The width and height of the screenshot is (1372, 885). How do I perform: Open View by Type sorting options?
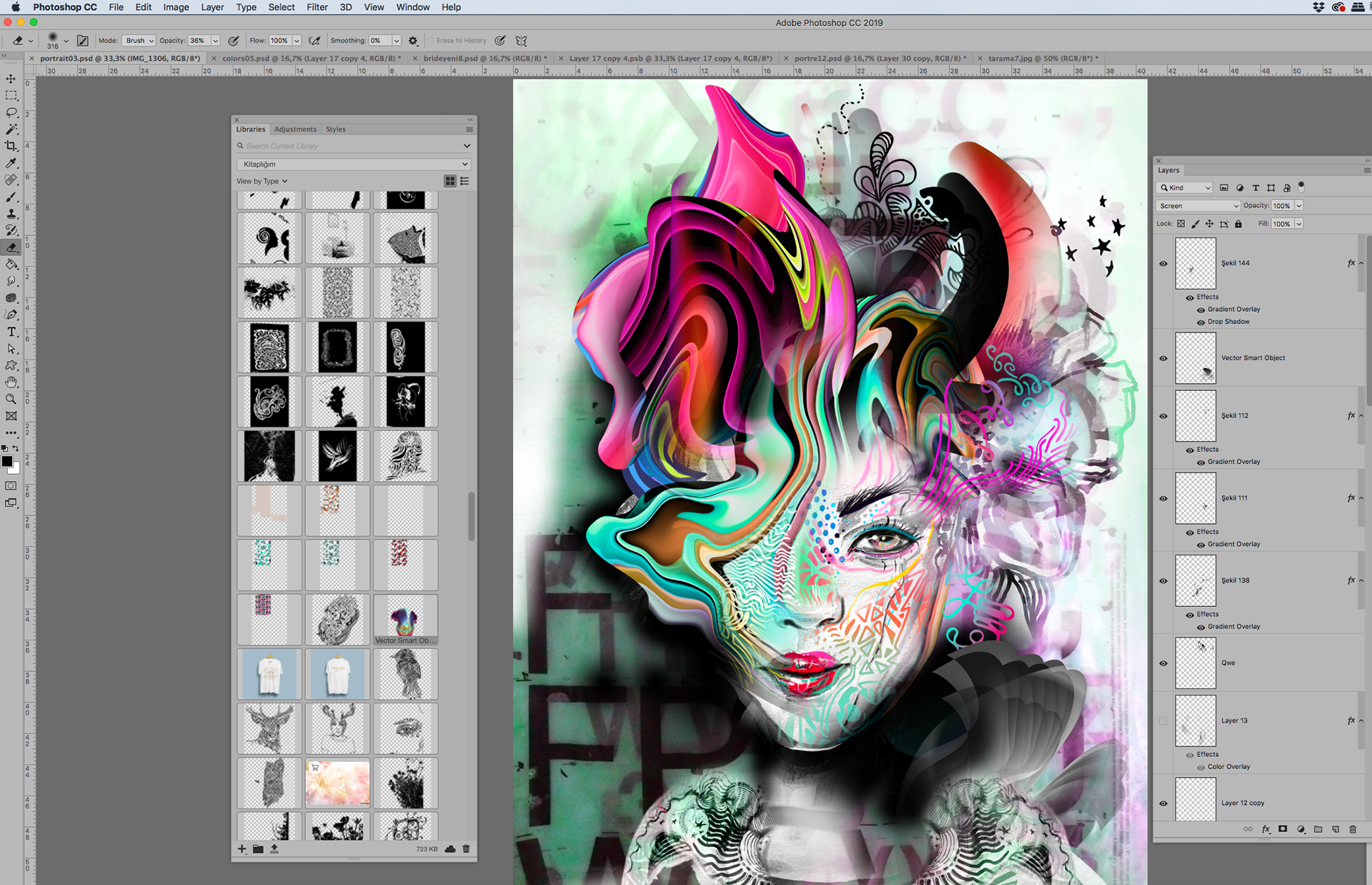[262, 182]
